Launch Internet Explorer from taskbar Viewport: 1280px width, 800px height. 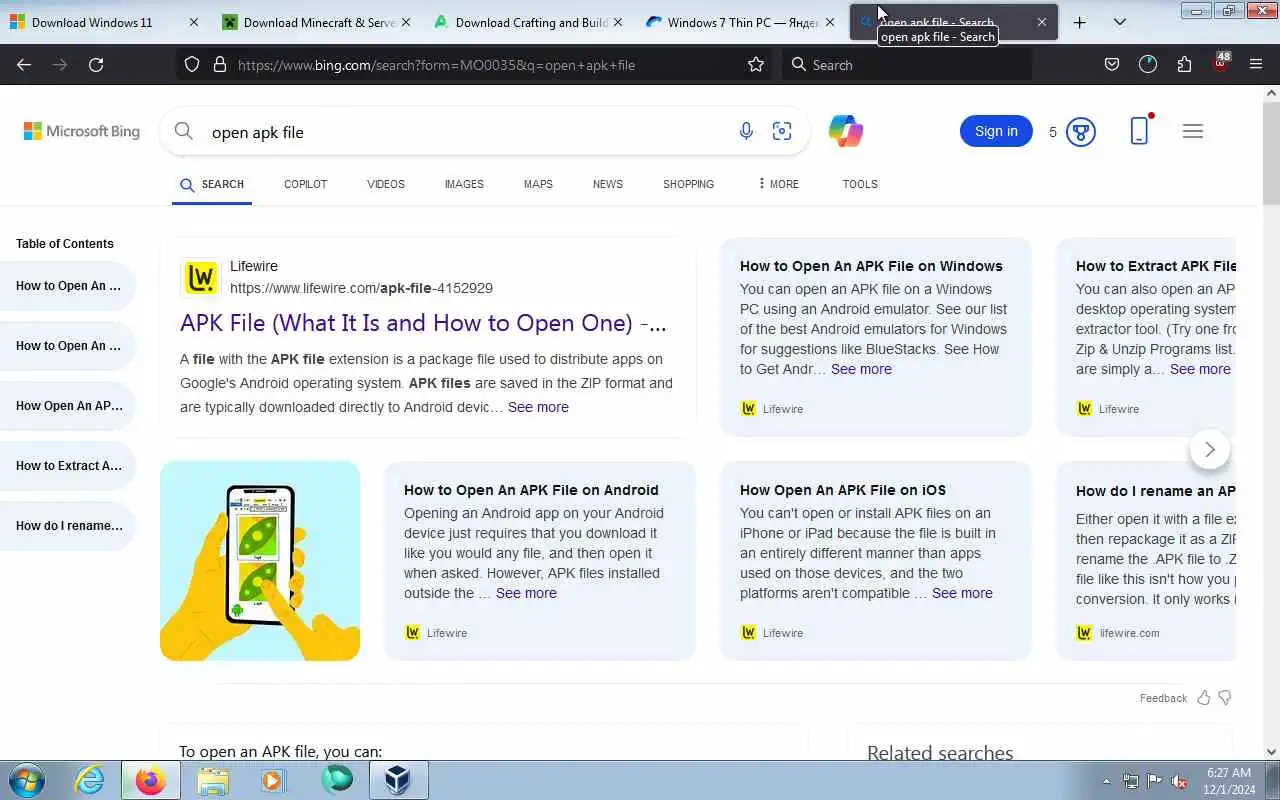(90, 780)
